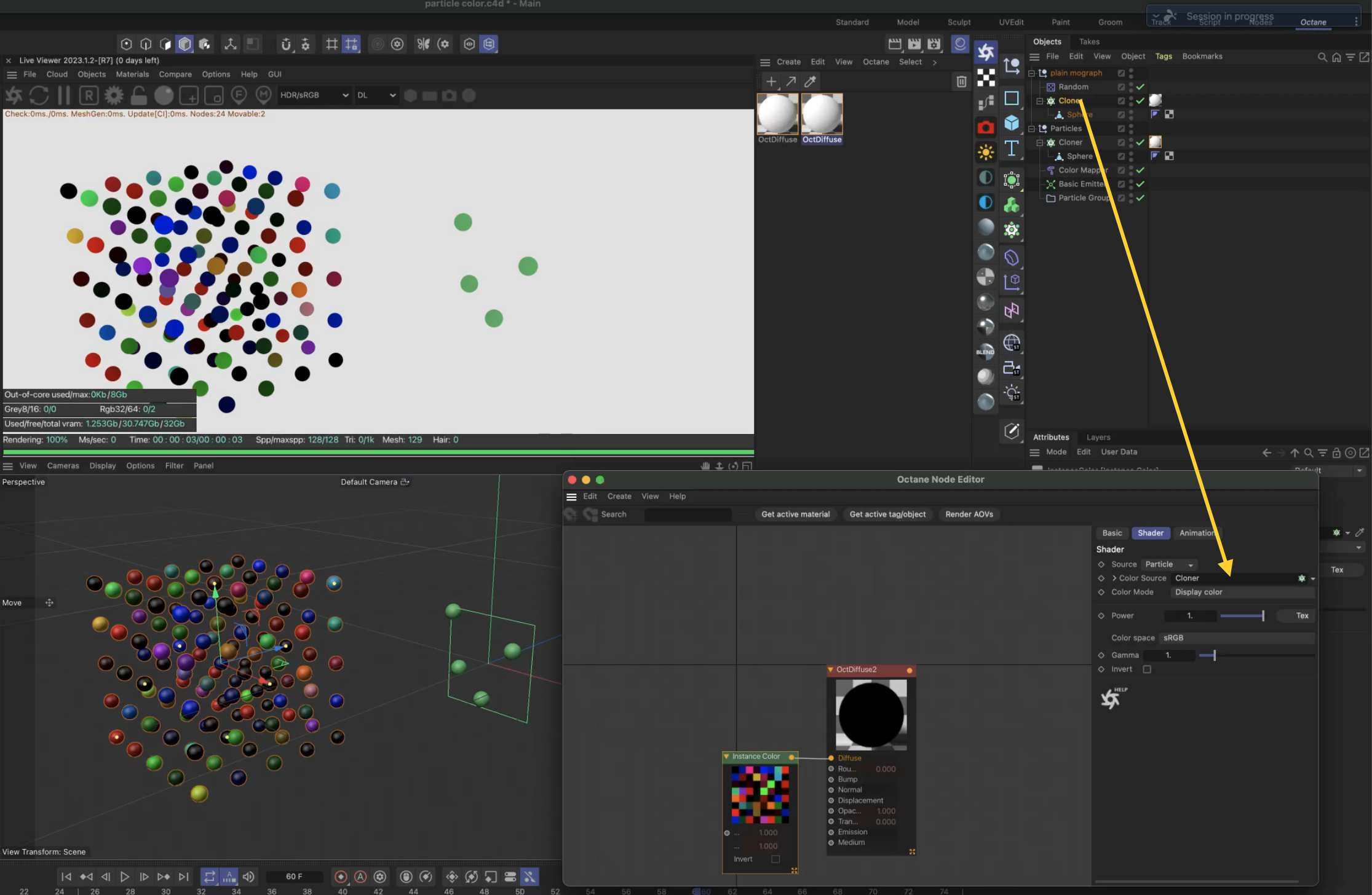The width and height of the screenshot is (1372, 895).
Task: Toggle the Invert checkbox in Shader panel
Action: point(1147,669)
